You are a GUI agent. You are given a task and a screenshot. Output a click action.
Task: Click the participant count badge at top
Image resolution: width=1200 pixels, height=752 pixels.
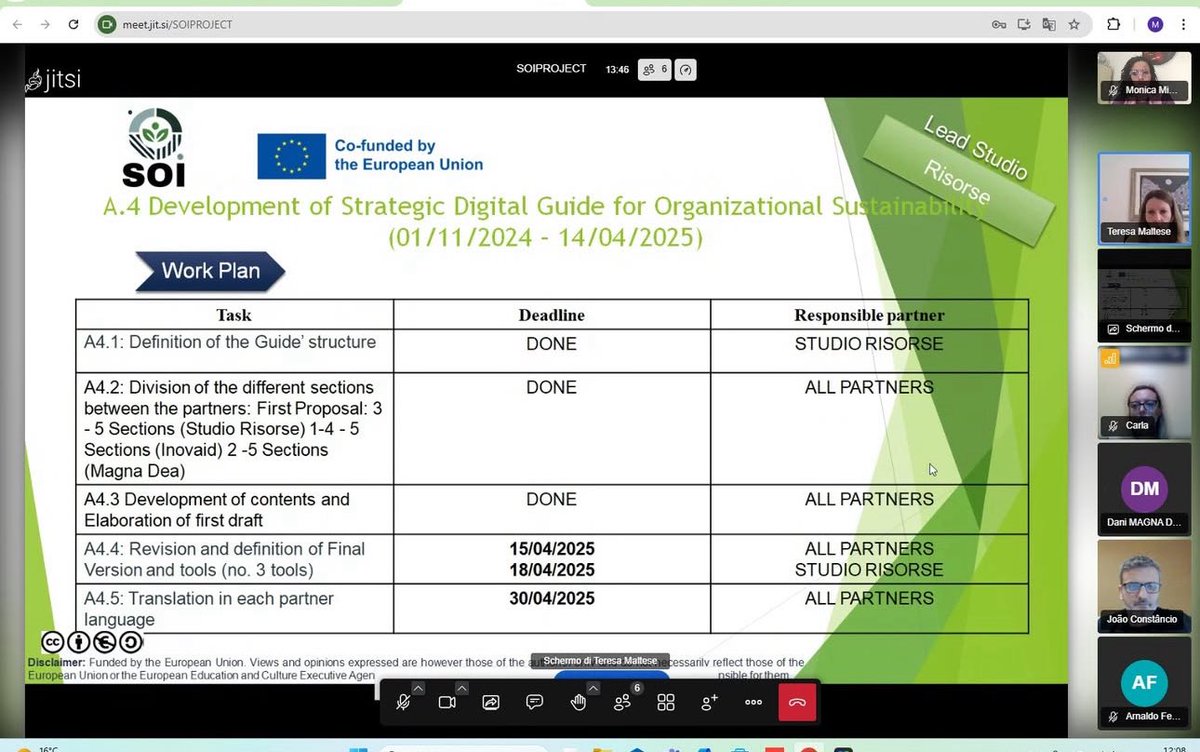pyautogui.click(x=655, y=69)
